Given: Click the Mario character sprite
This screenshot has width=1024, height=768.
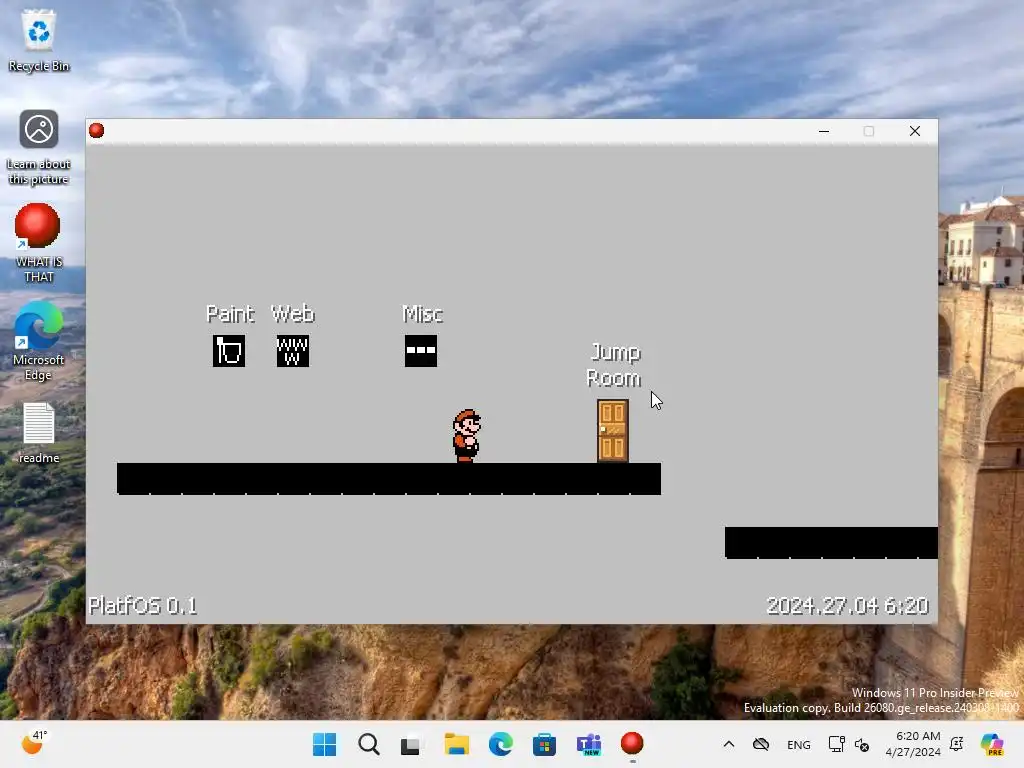Looking at the screenshot, I should coord(467,436).
